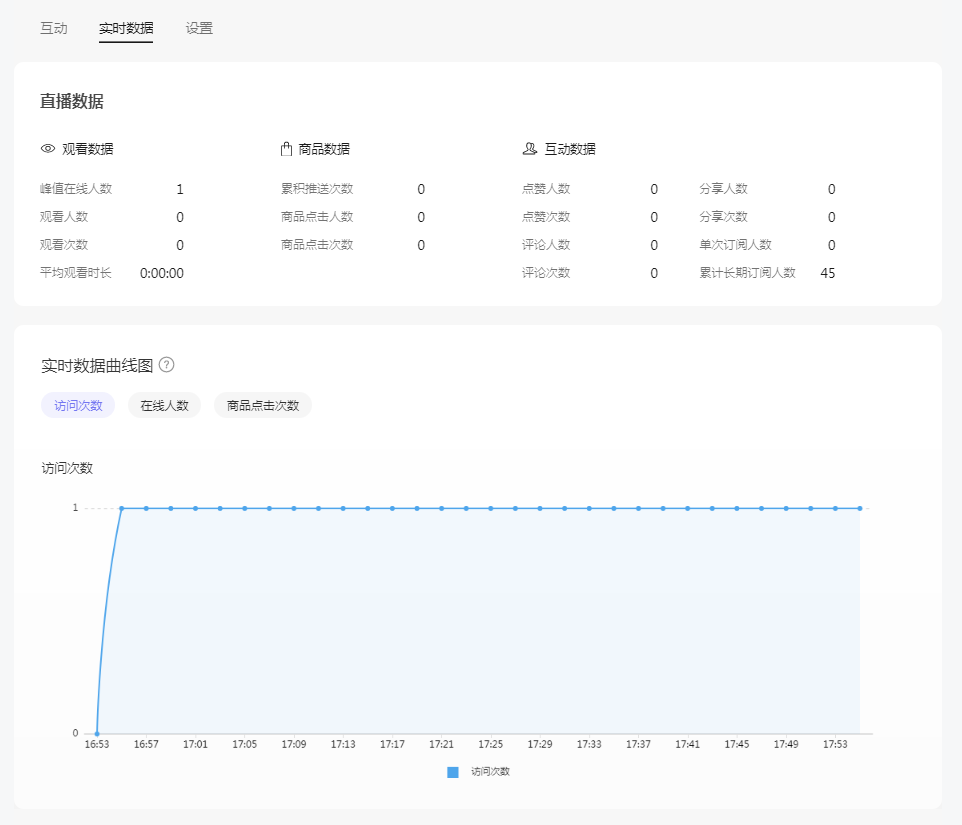
Task: Click the 访问次数 axis title above the chart
Action: (x=66, y=467)
